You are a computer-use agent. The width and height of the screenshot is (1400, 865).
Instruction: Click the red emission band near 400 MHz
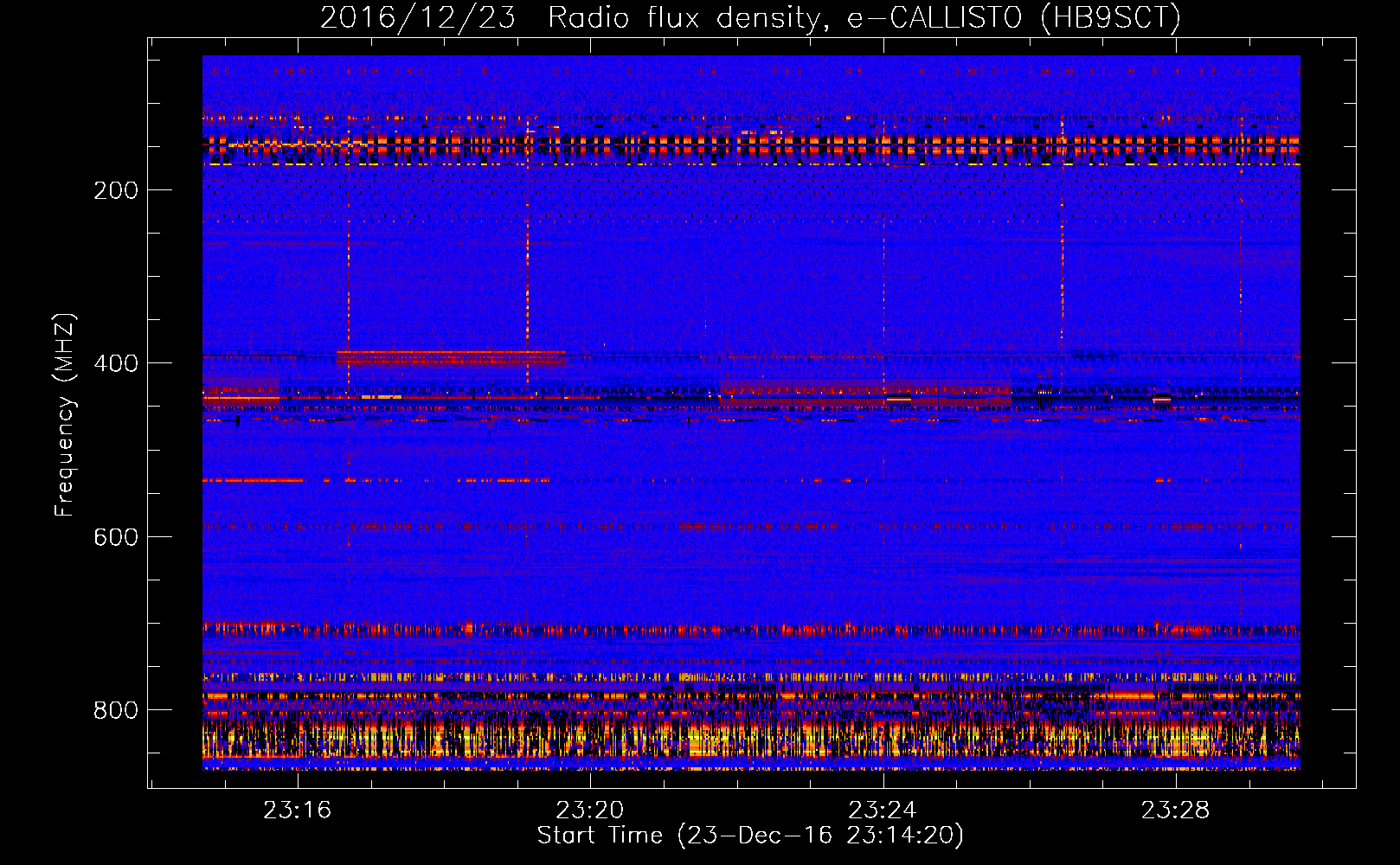(x=451, y=357)
